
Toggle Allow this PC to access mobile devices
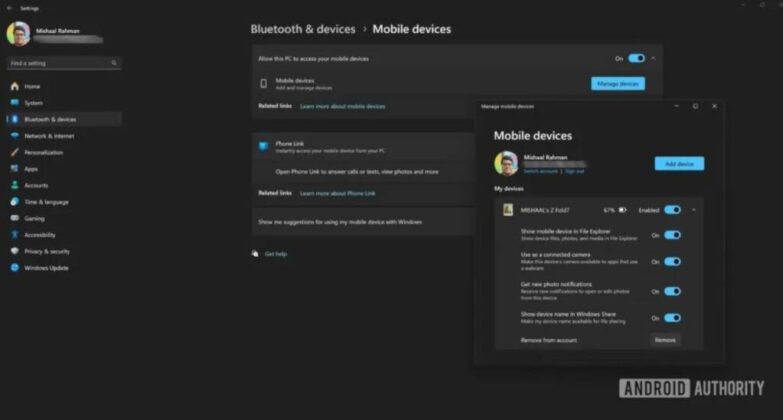pos(637,58)
